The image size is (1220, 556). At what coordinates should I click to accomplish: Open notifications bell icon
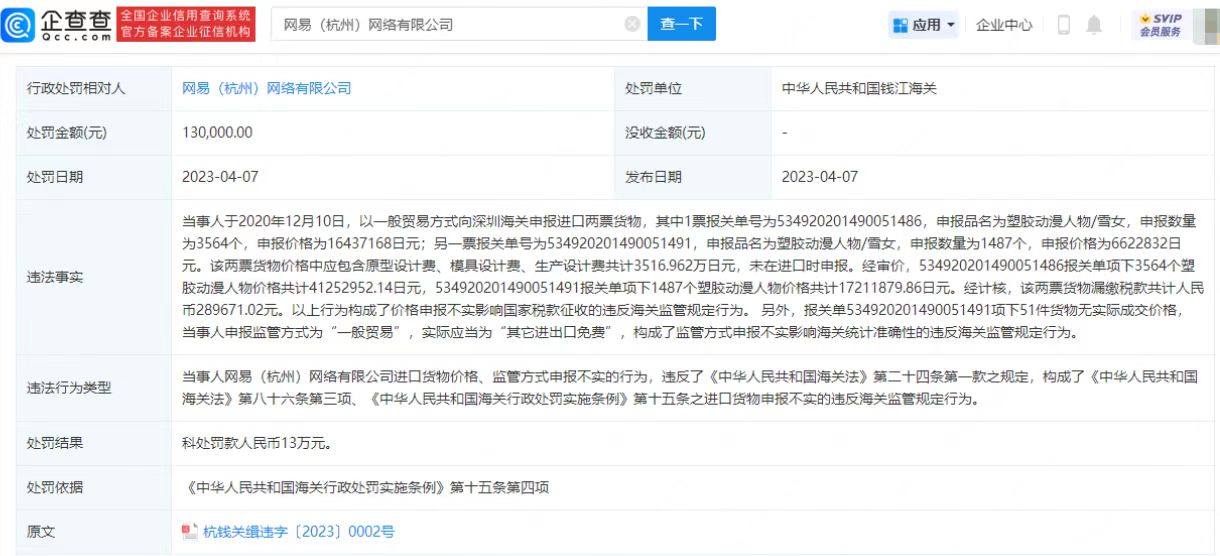1094,25
